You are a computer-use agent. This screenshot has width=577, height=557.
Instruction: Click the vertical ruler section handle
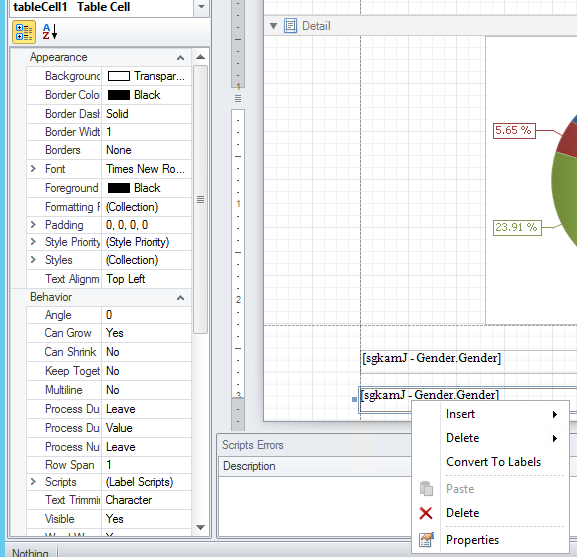click(x=238, y=99)
